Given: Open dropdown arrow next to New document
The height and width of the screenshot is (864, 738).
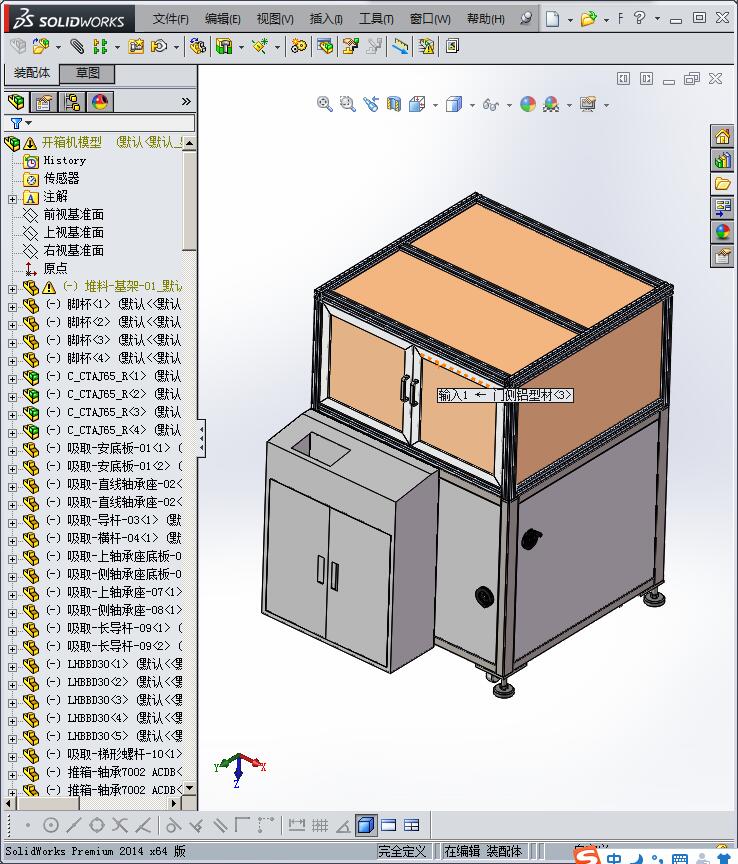Looking at the screenshot, I should [x=570, y=20].
